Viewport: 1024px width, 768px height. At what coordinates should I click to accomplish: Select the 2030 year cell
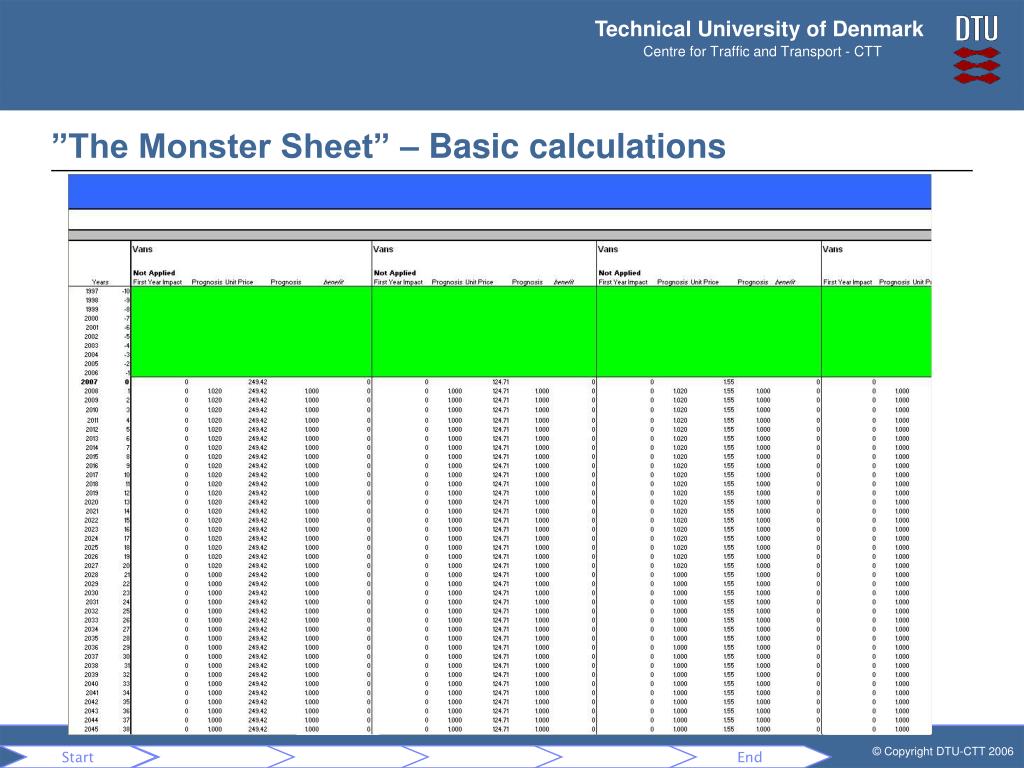(91, 593)
